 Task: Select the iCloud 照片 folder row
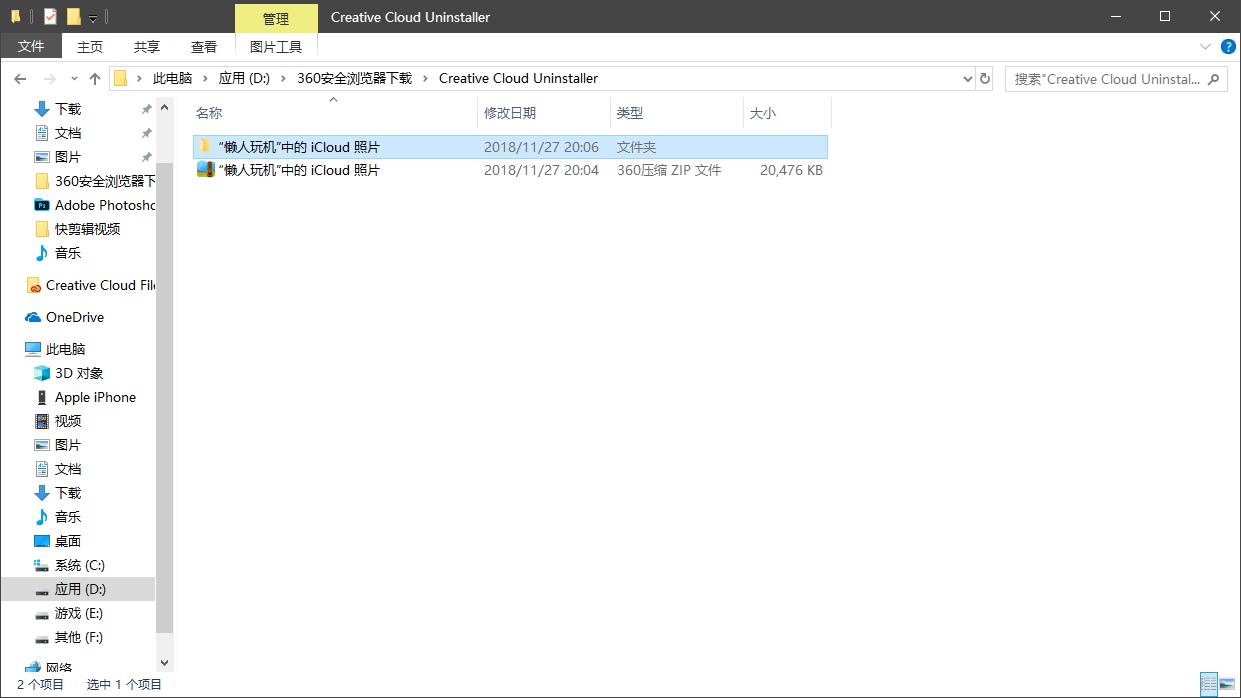pos(510,147)
